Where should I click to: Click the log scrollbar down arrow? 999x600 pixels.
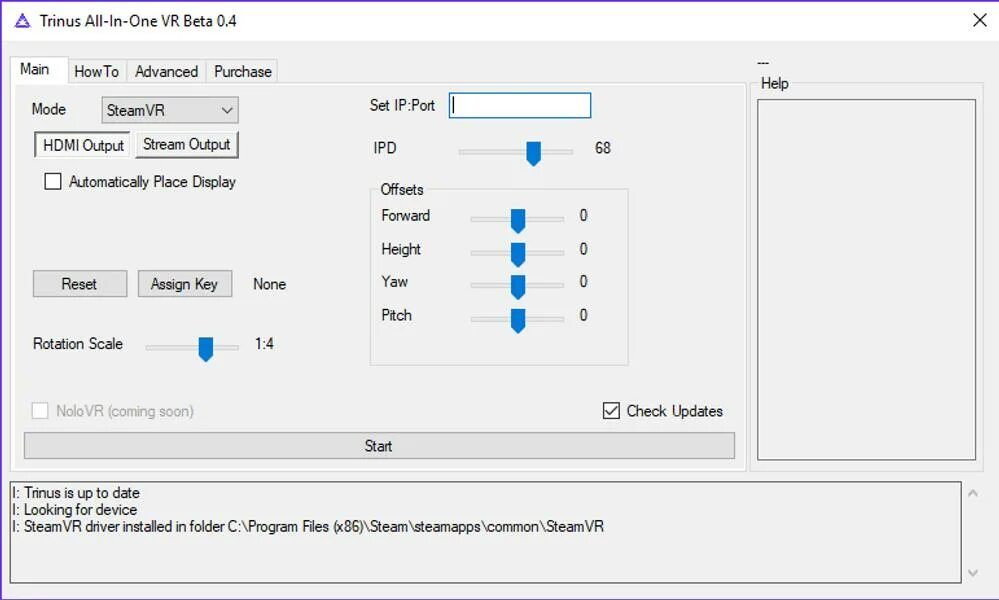pyautogui.click(x=973, y=573)
